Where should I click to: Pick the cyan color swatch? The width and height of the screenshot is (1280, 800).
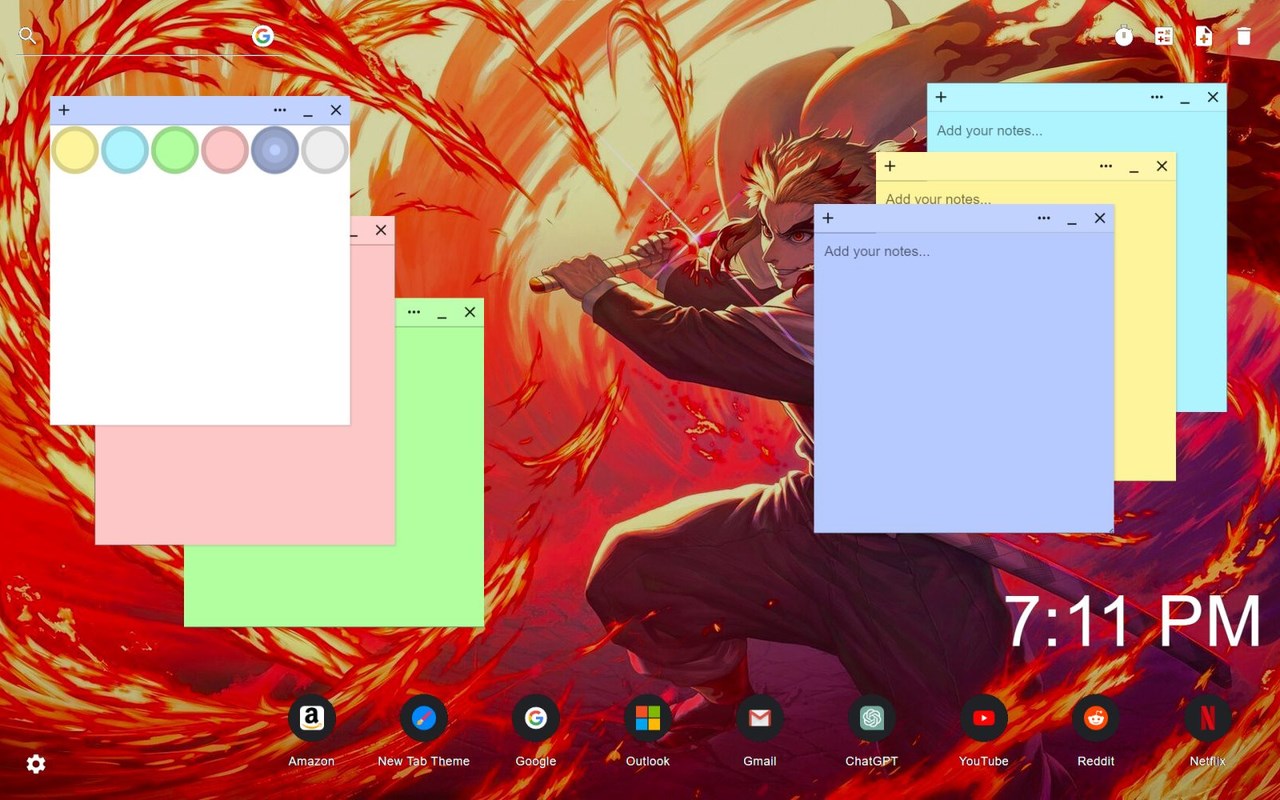tap(125, 150)
